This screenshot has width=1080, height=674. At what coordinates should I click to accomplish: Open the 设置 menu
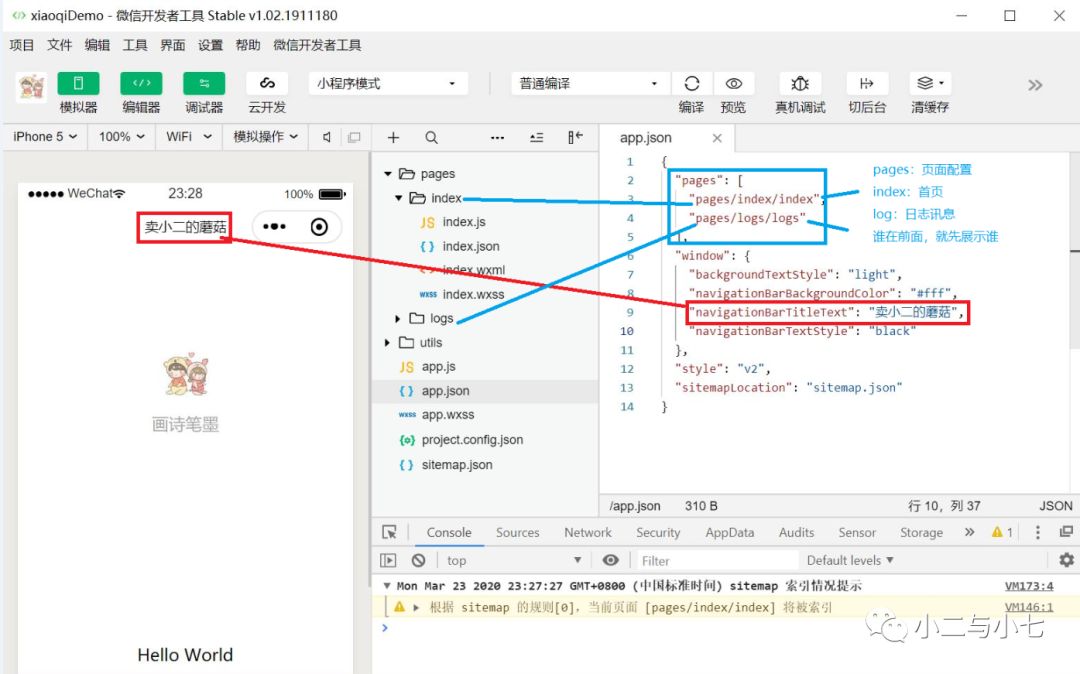tap(210, 45)
